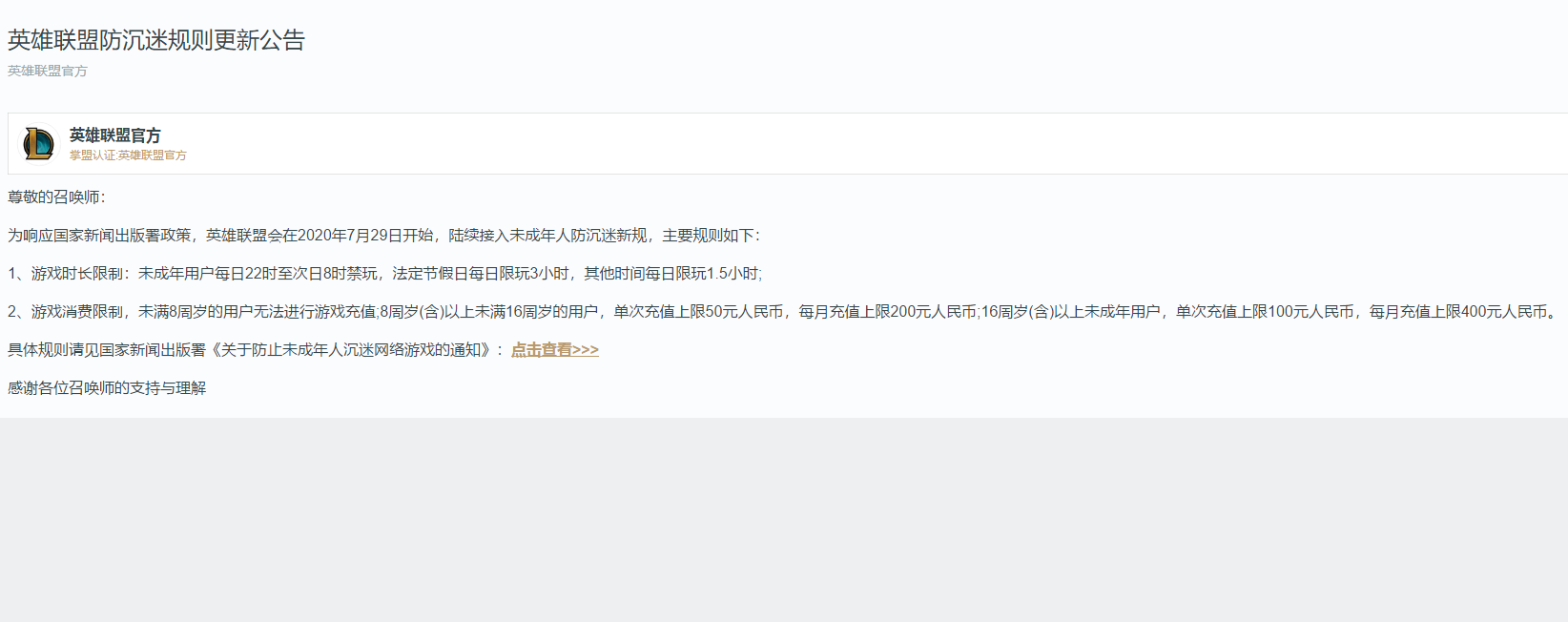Image resolution: width=1568 pixels, height=622 pixels.
Task: Click the title 英雄联盟防沉迷规则更新公告
Action: [x=156, y=40]
